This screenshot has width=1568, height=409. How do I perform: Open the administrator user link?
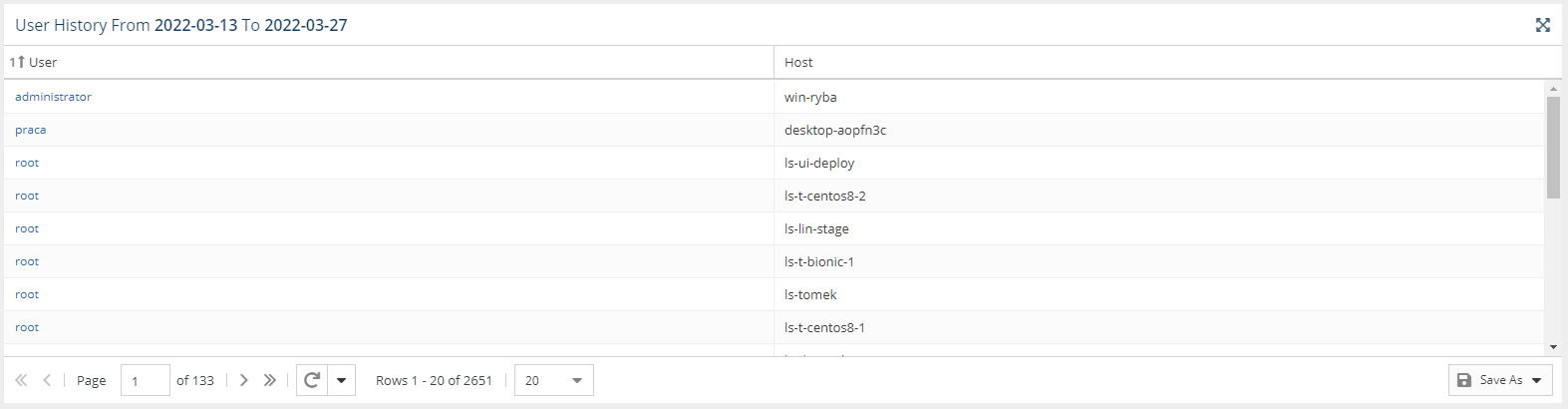tap(53, 97)
